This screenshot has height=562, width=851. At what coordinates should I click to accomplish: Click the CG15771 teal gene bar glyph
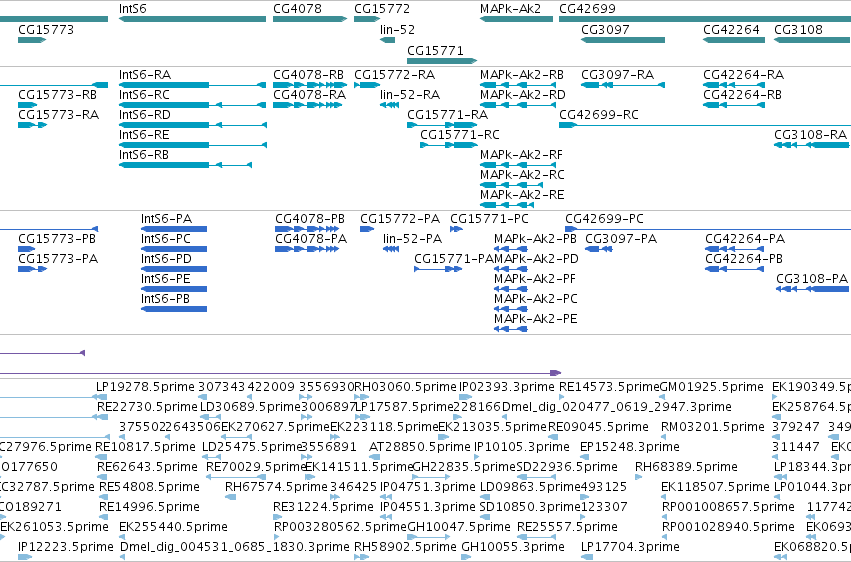point(442,61)
